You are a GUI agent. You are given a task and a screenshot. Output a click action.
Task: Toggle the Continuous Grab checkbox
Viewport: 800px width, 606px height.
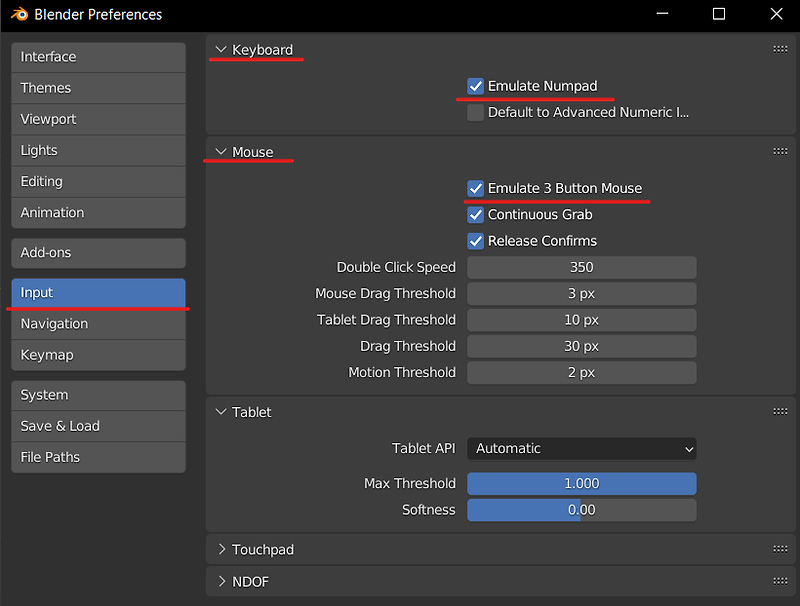pyautogui.click(x=476, y=215)
